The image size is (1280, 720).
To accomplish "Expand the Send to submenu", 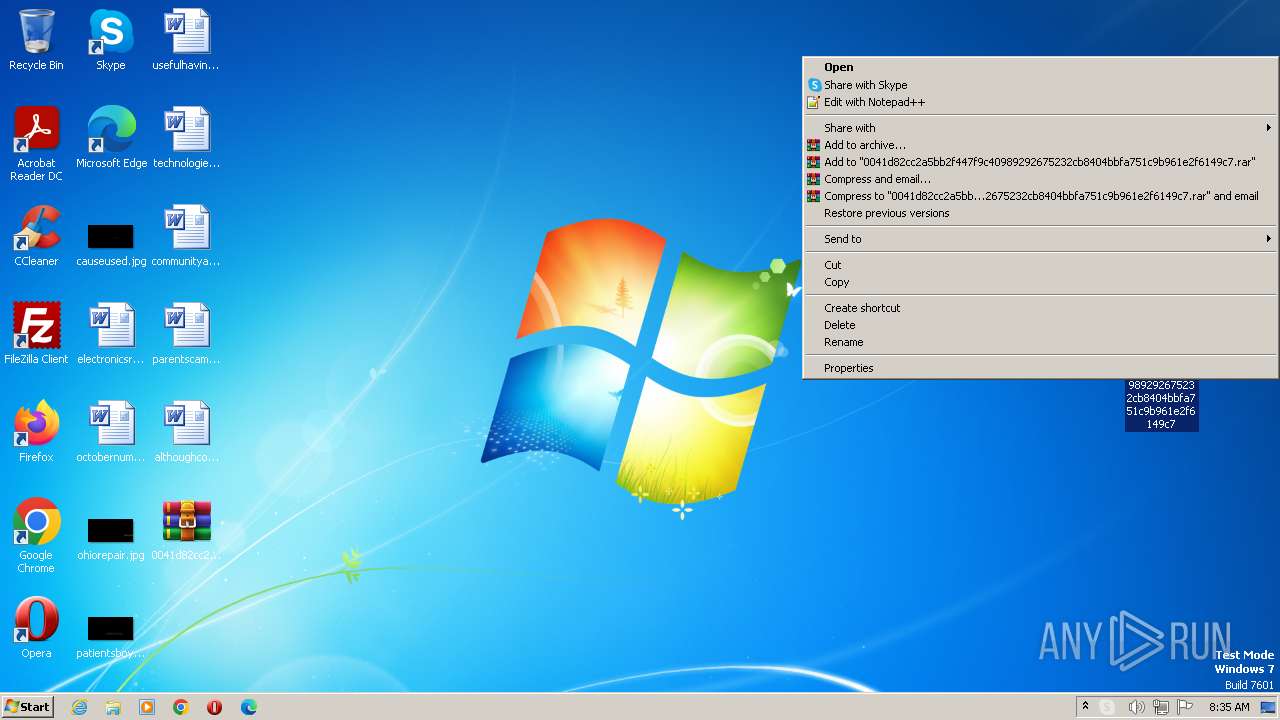I will (x=1040, y=239).
